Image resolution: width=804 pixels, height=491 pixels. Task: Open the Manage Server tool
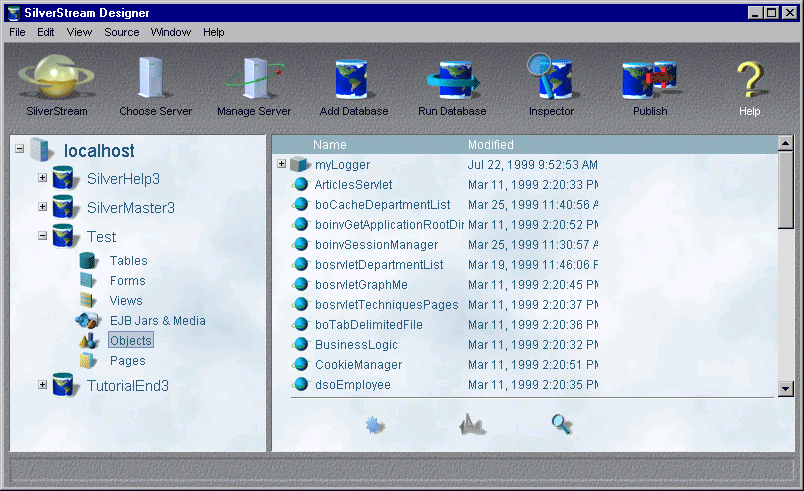(255, 77)
